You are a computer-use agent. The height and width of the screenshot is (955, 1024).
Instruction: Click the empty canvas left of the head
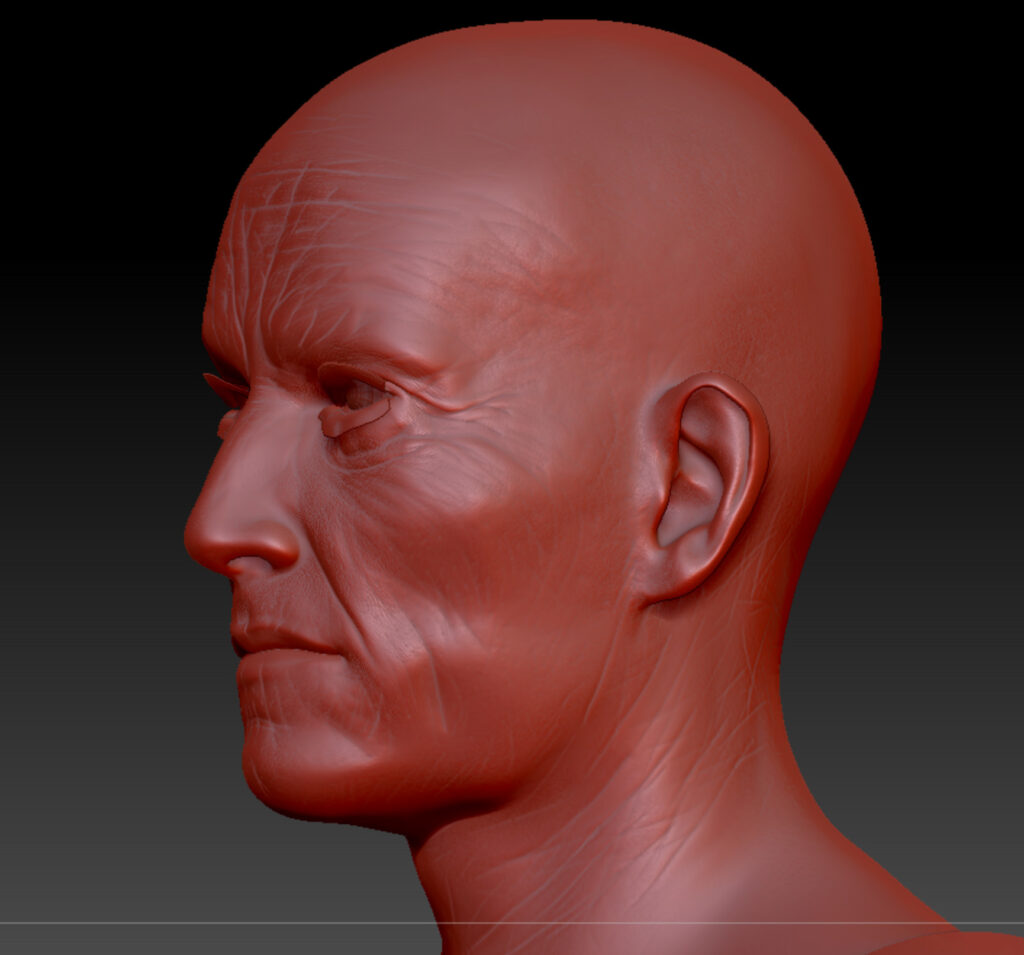[90, 450]
